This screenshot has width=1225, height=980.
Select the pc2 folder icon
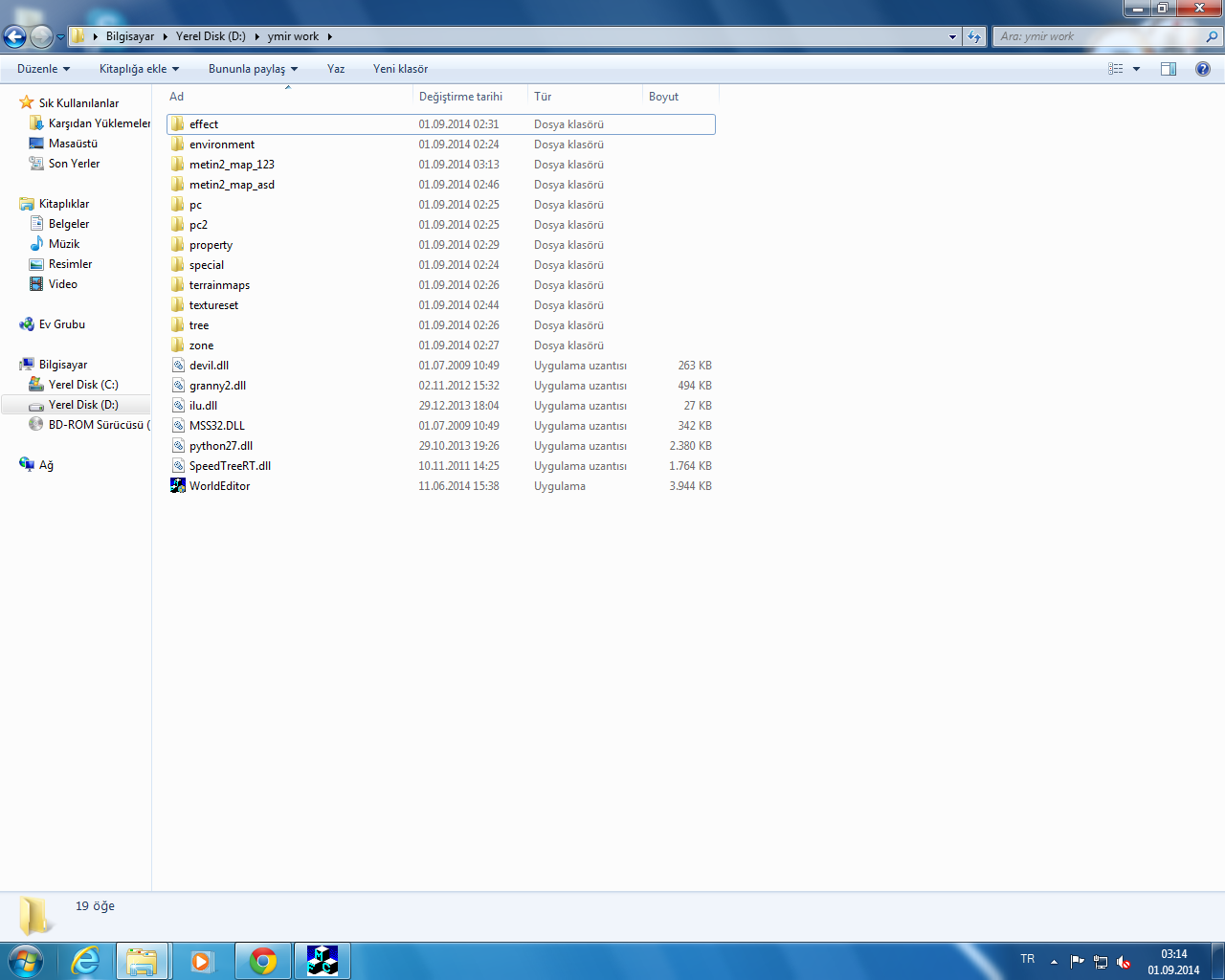click(178, 225)
